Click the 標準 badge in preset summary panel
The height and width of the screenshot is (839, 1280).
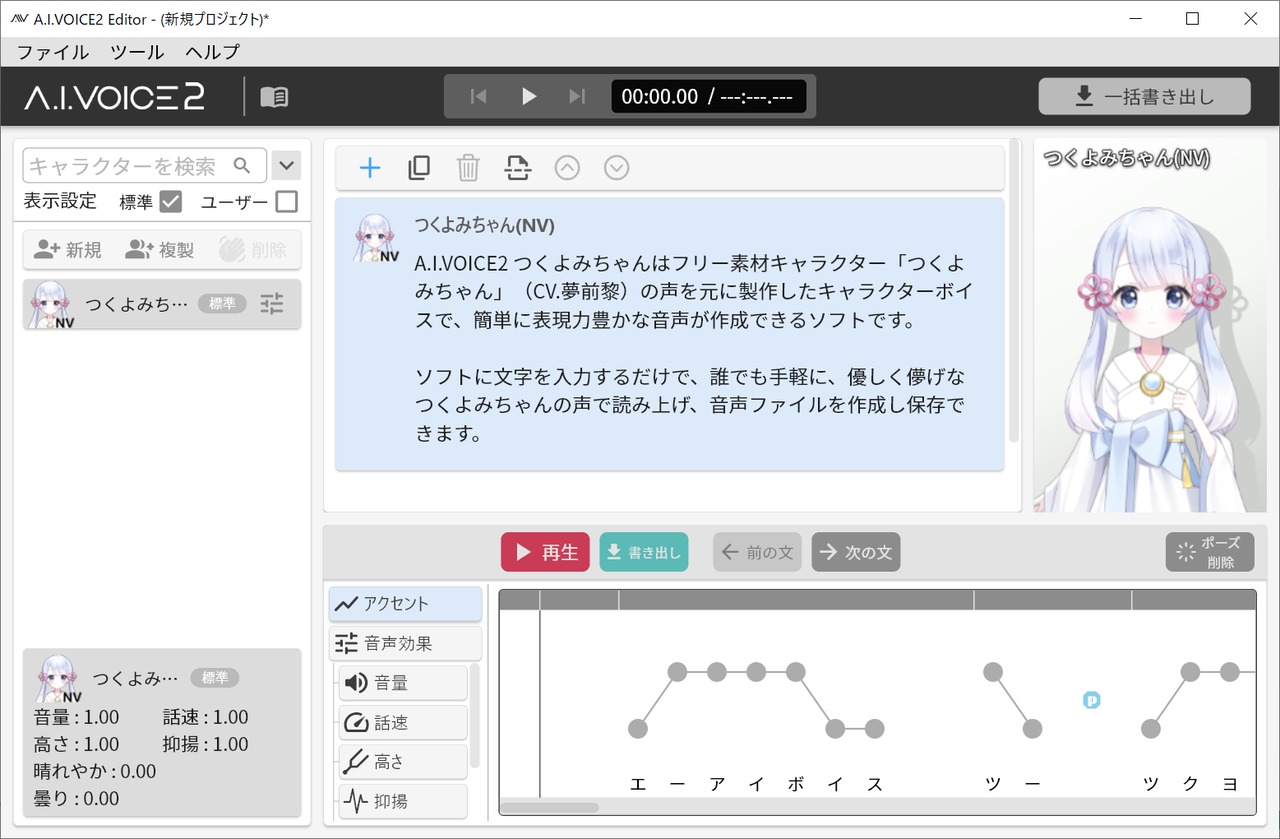215,678
